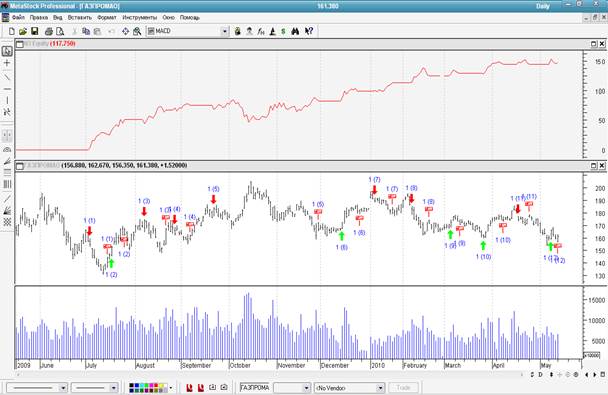Open The Explorer binoculars icon
This screenshot has height=395, width=608.
click(x=295, y=31)
